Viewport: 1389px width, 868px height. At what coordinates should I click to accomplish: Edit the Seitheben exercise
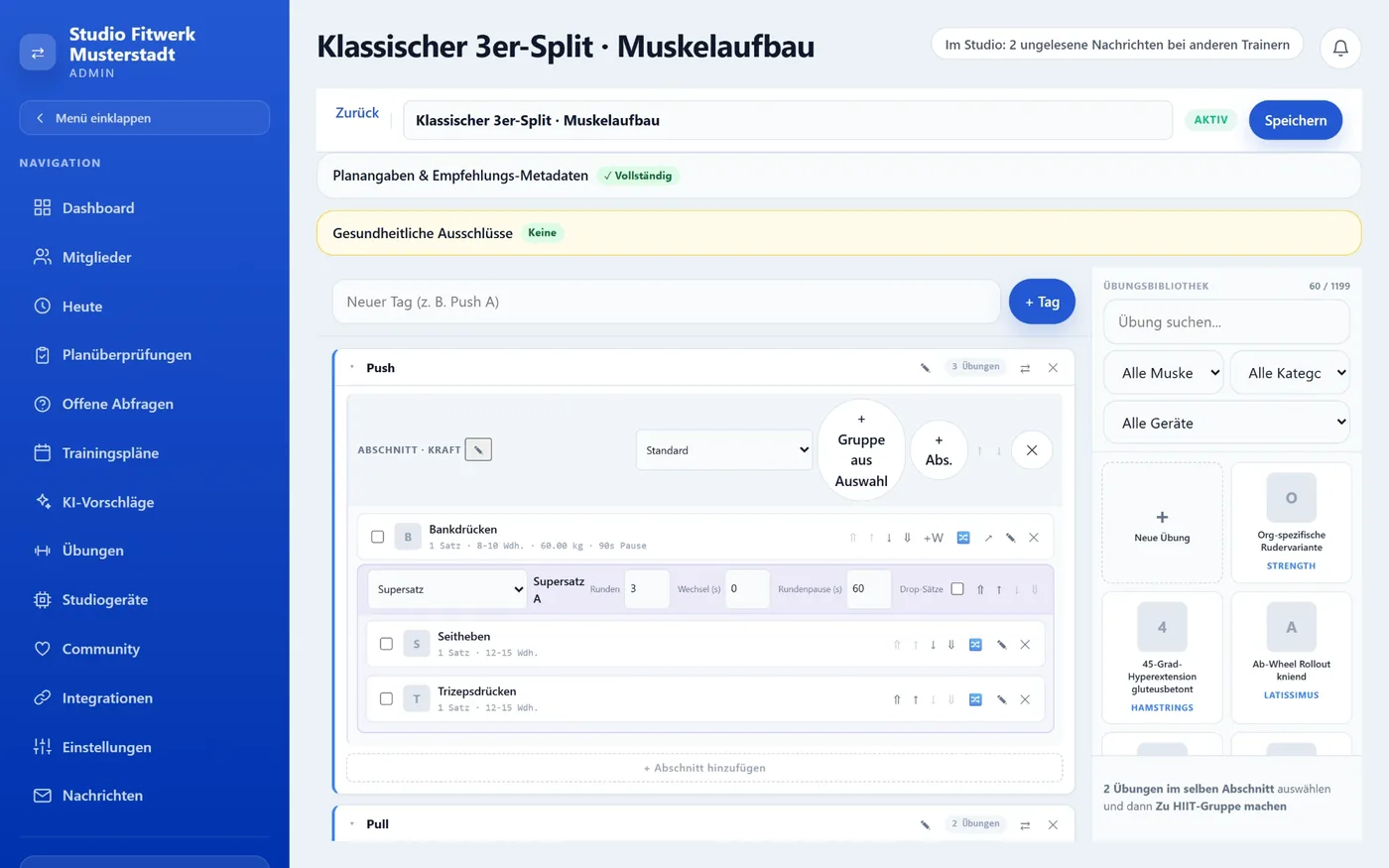click(1001, 645)
